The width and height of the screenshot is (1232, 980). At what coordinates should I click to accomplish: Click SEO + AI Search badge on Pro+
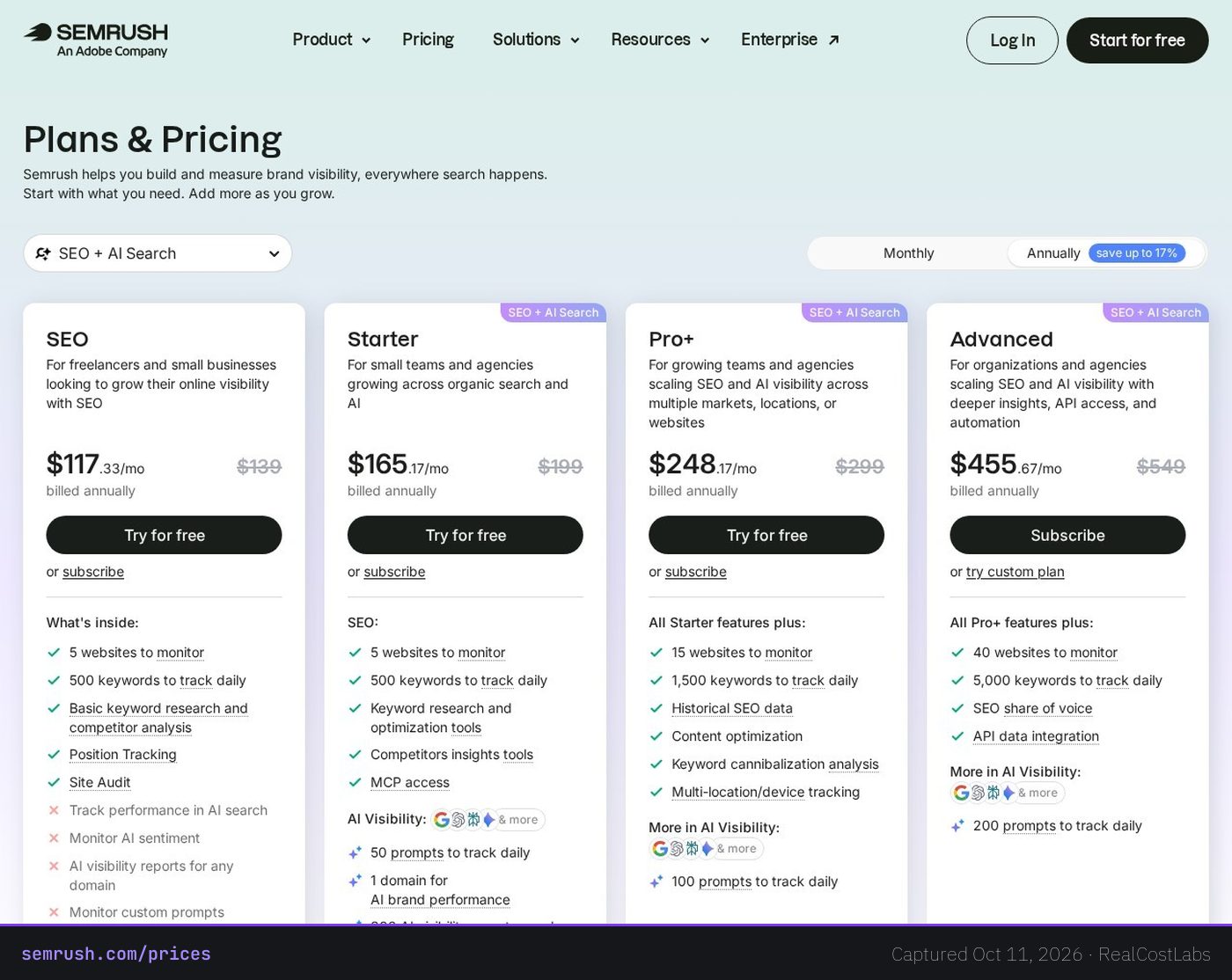(854, 312)
